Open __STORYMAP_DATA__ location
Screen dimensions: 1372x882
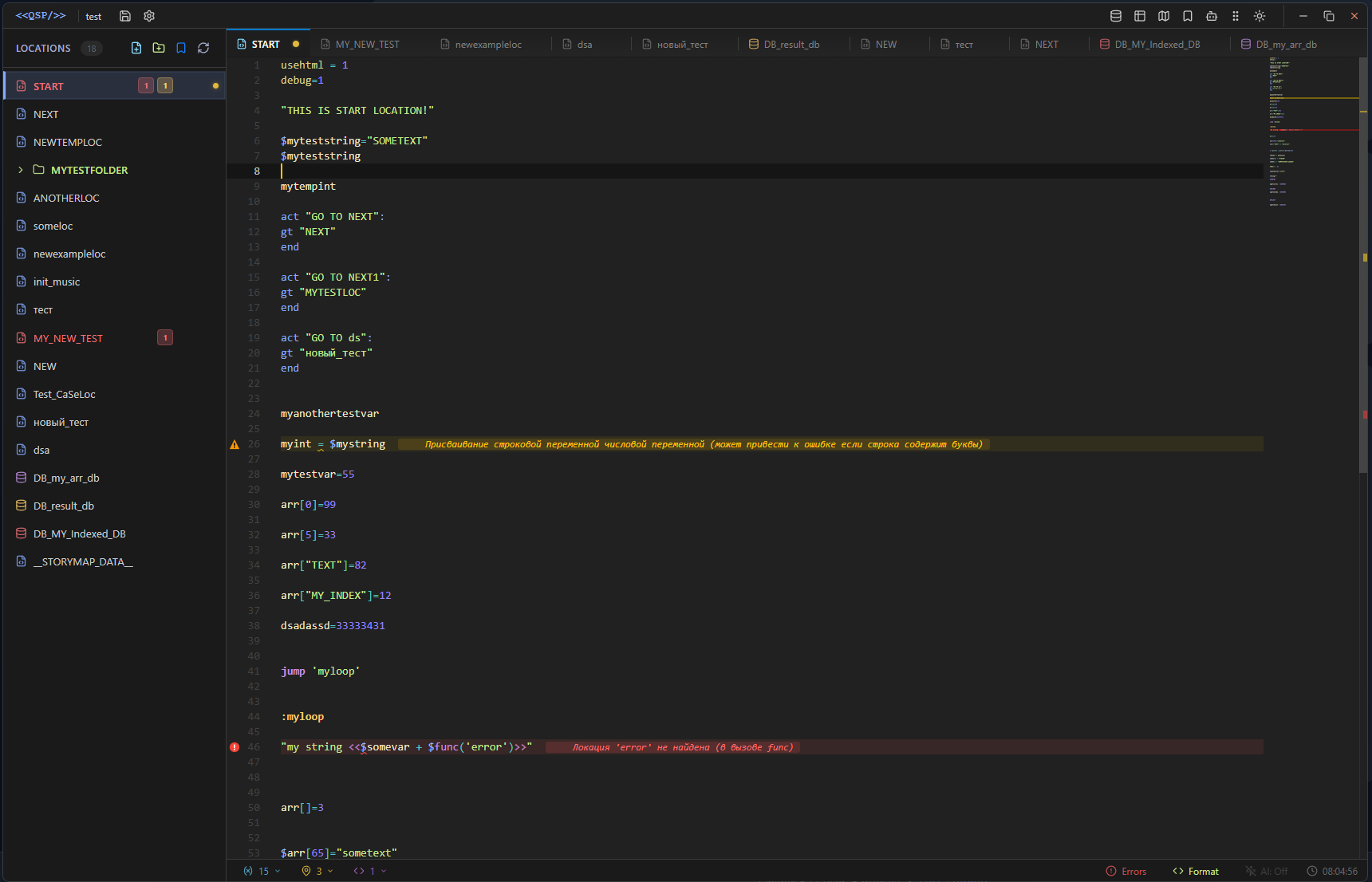(114, 561)
